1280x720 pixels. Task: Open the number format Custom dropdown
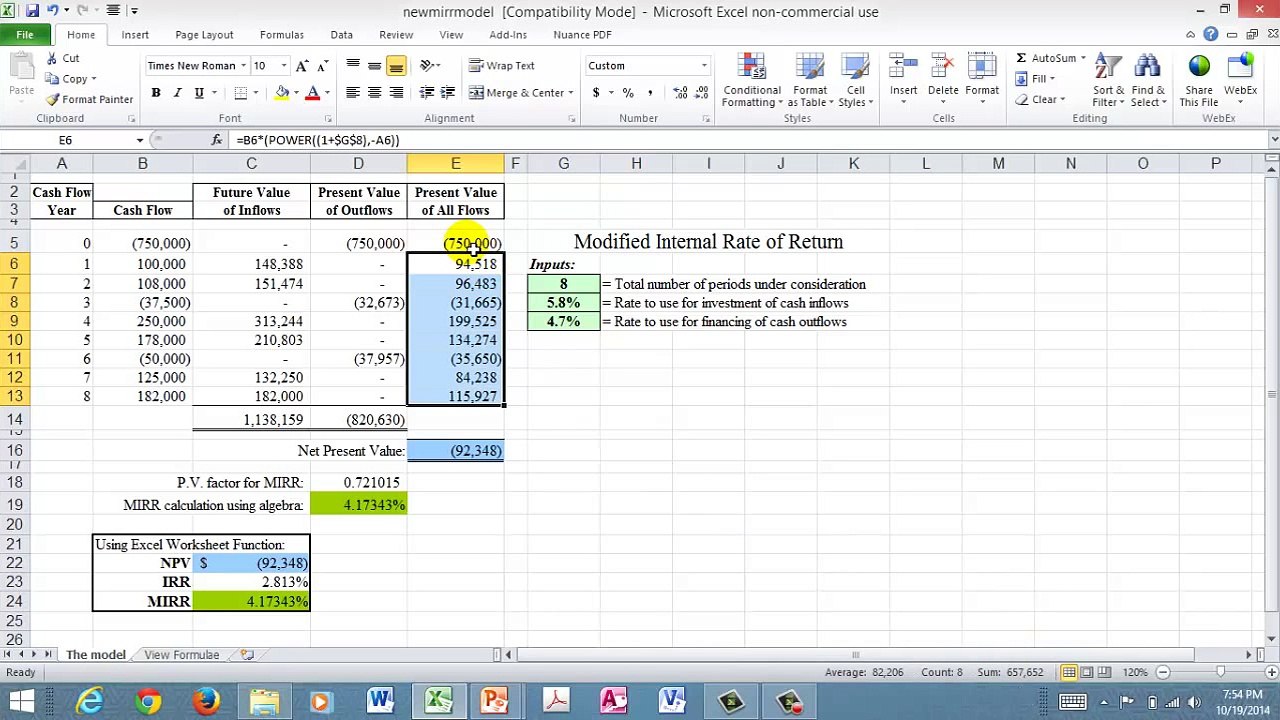point(704,66)
